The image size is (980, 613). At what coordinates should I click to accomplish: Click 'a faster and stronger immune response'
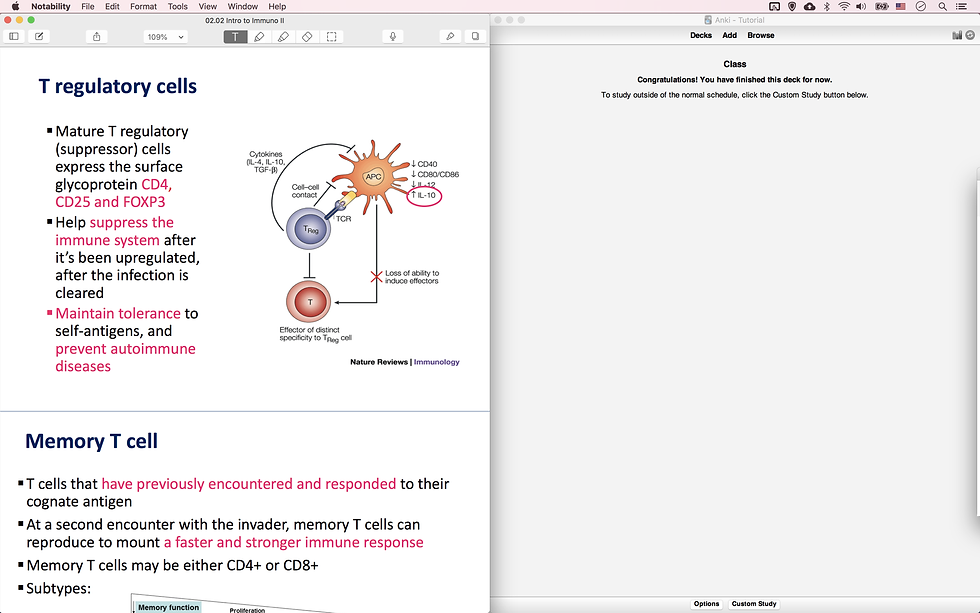294,542
